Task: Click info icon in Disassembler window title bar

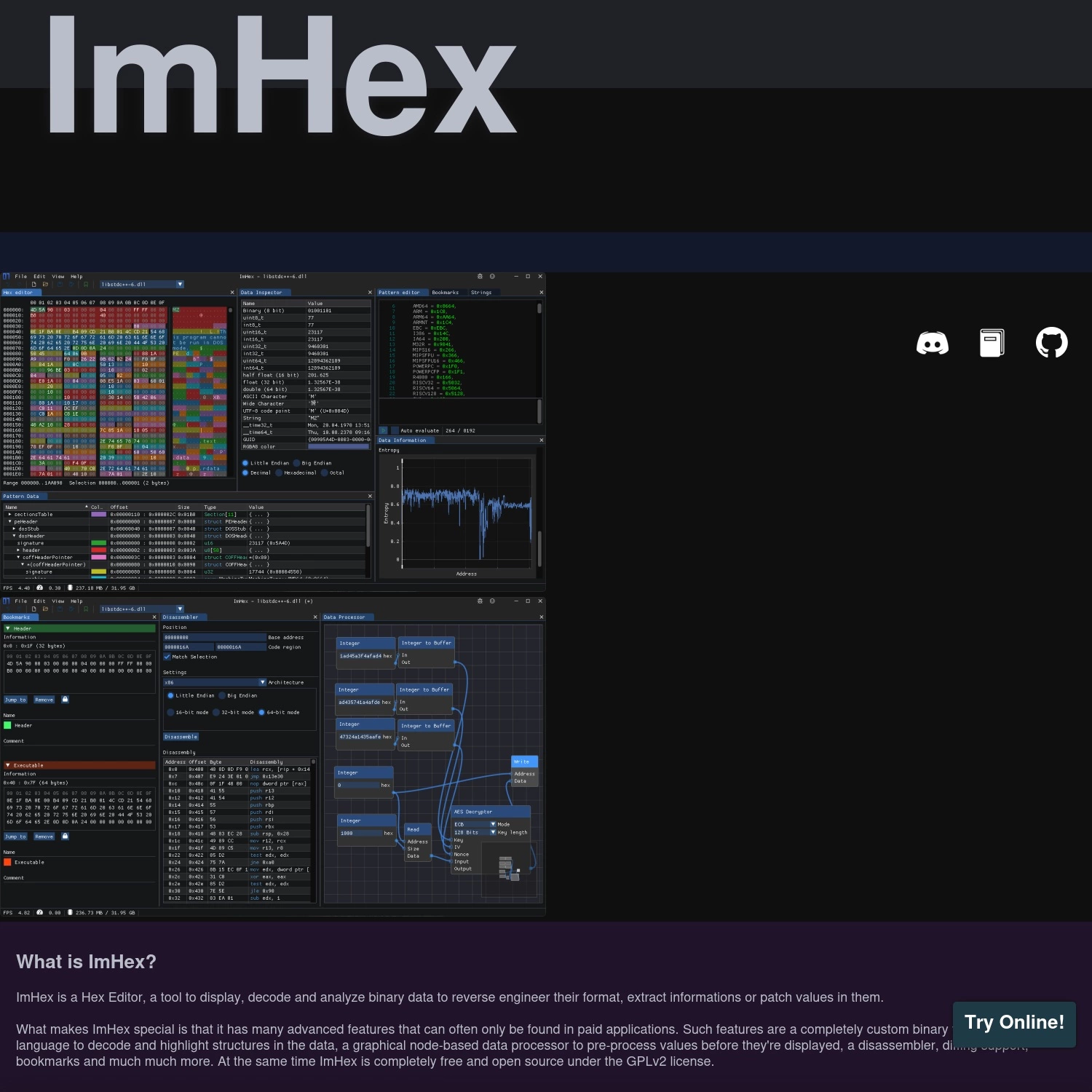Action: pyautogui.click(x=492, y=601)
